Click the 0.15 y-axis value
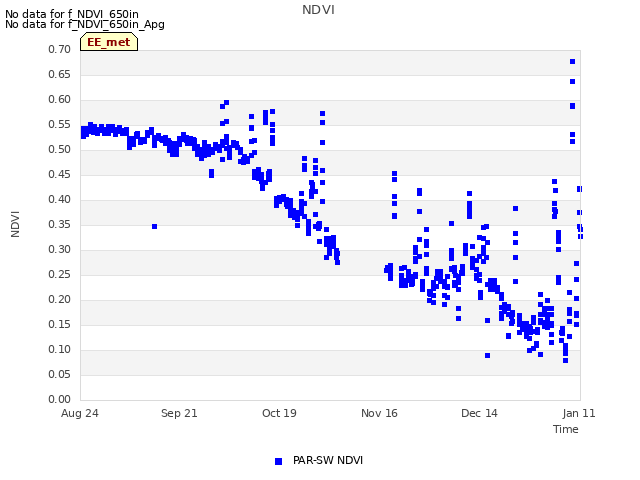The width and height of the screenshot is (640, 480). (60, 324)
